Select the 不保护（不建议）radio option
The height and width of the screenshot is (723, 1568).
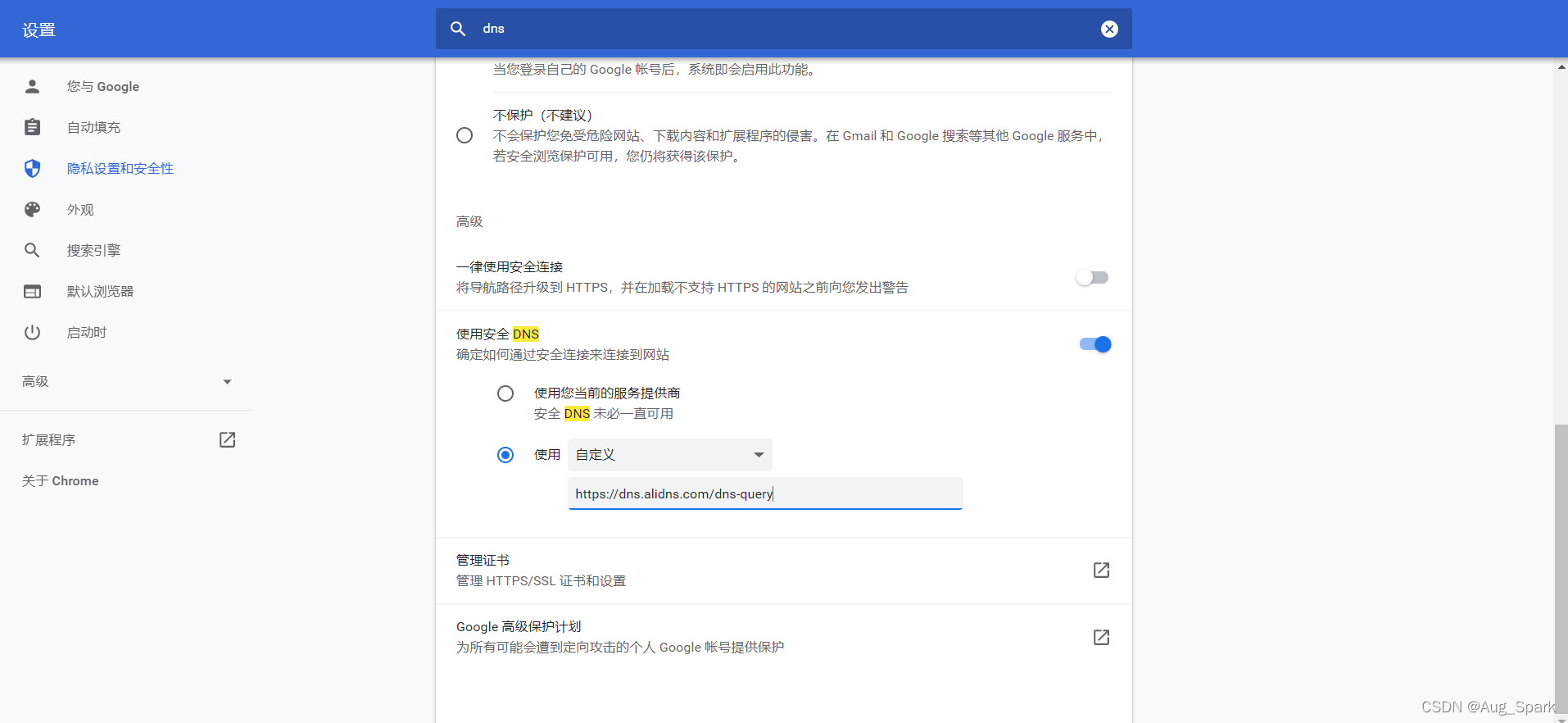(465, 135)
